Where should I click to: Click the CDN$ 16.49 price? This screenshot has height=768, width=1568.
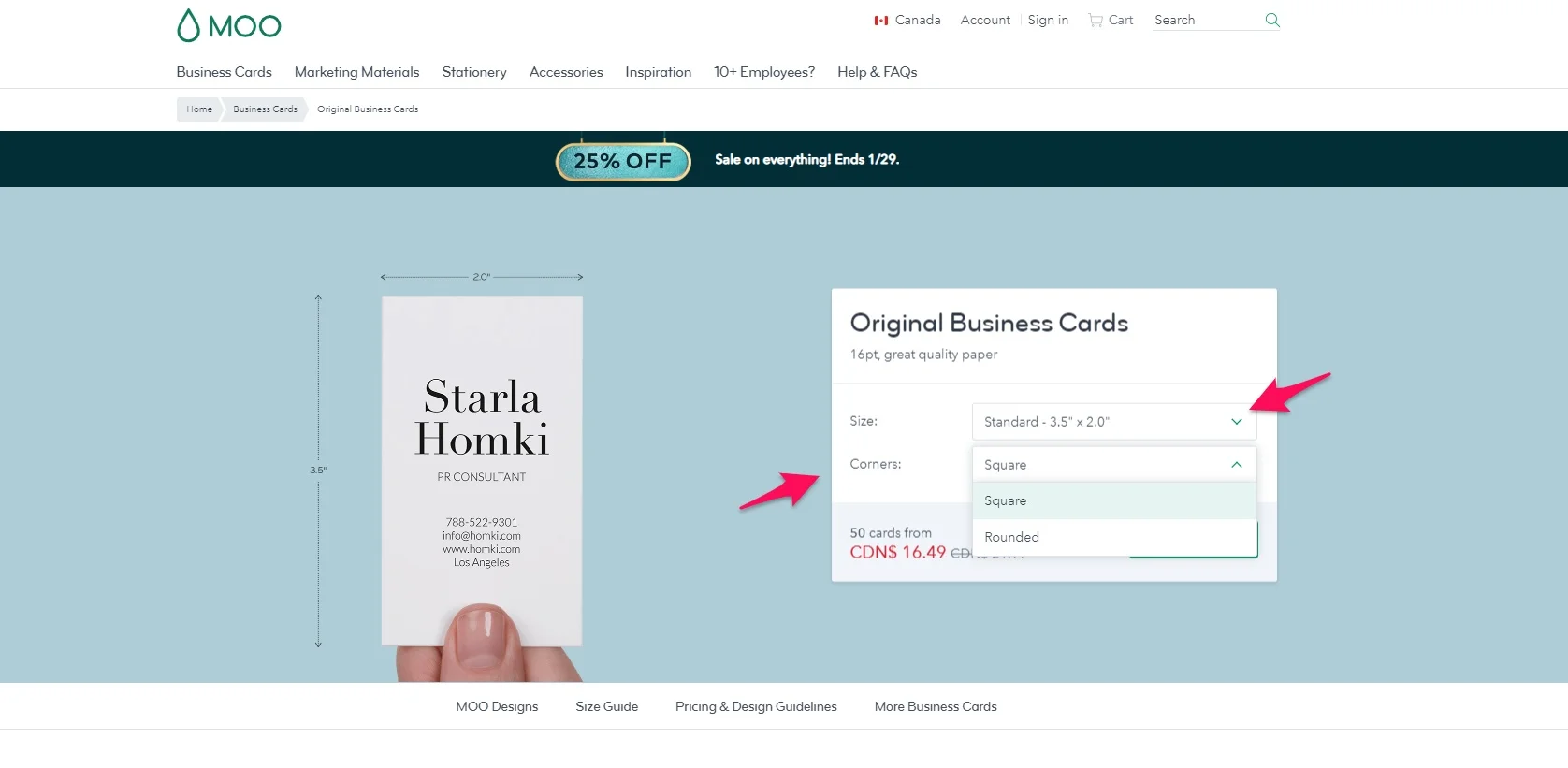(897, 552)
